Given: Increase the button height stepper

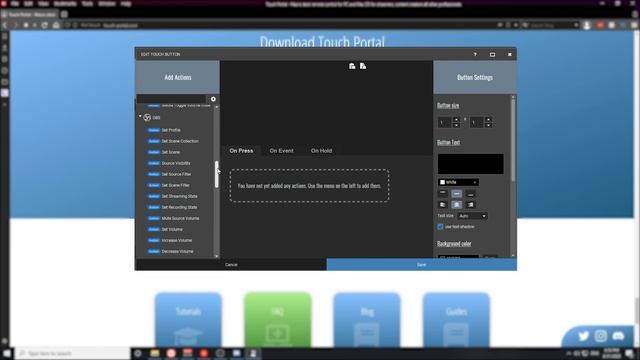Looking at the screenshot, I should 488,120.
